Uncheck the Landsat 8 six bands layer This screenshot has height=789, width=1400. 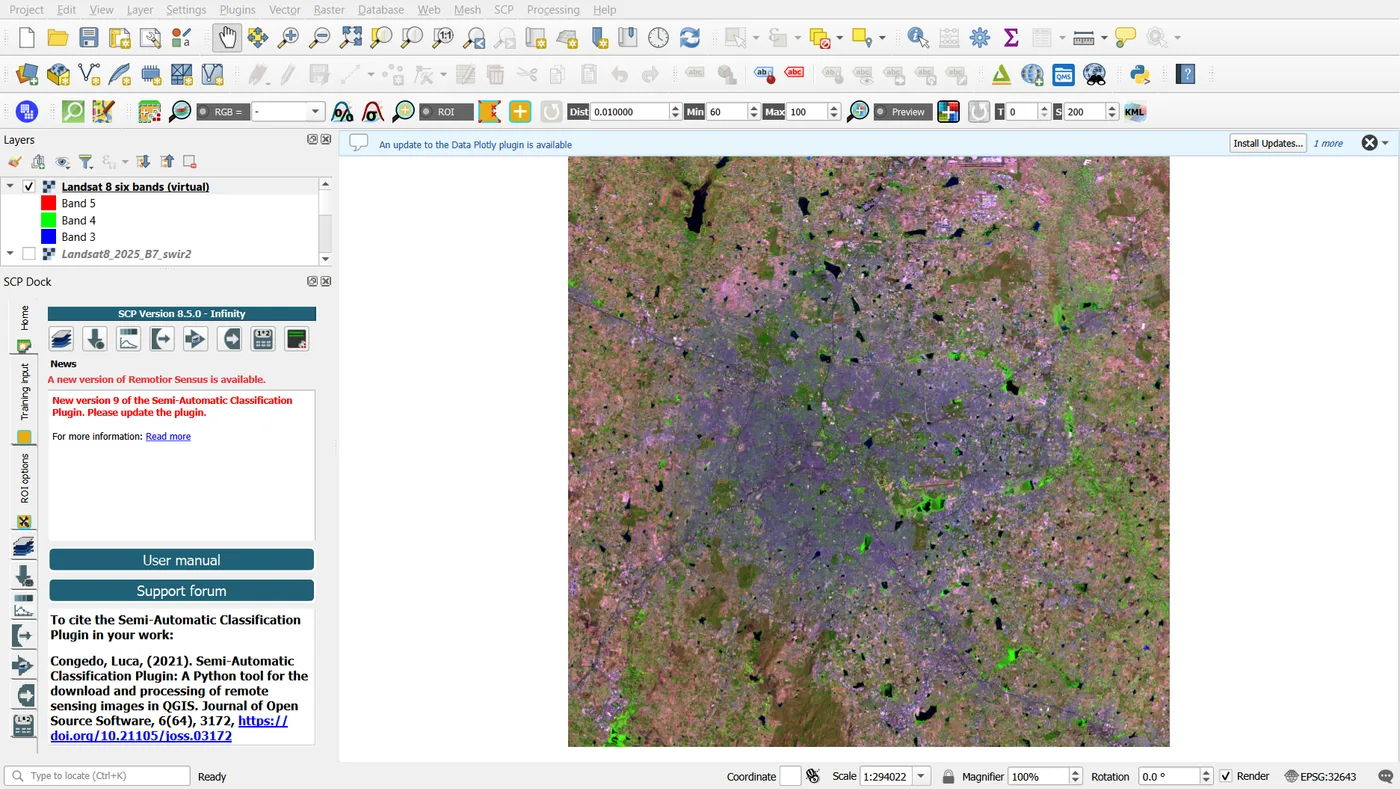click(x=29, y=186)
